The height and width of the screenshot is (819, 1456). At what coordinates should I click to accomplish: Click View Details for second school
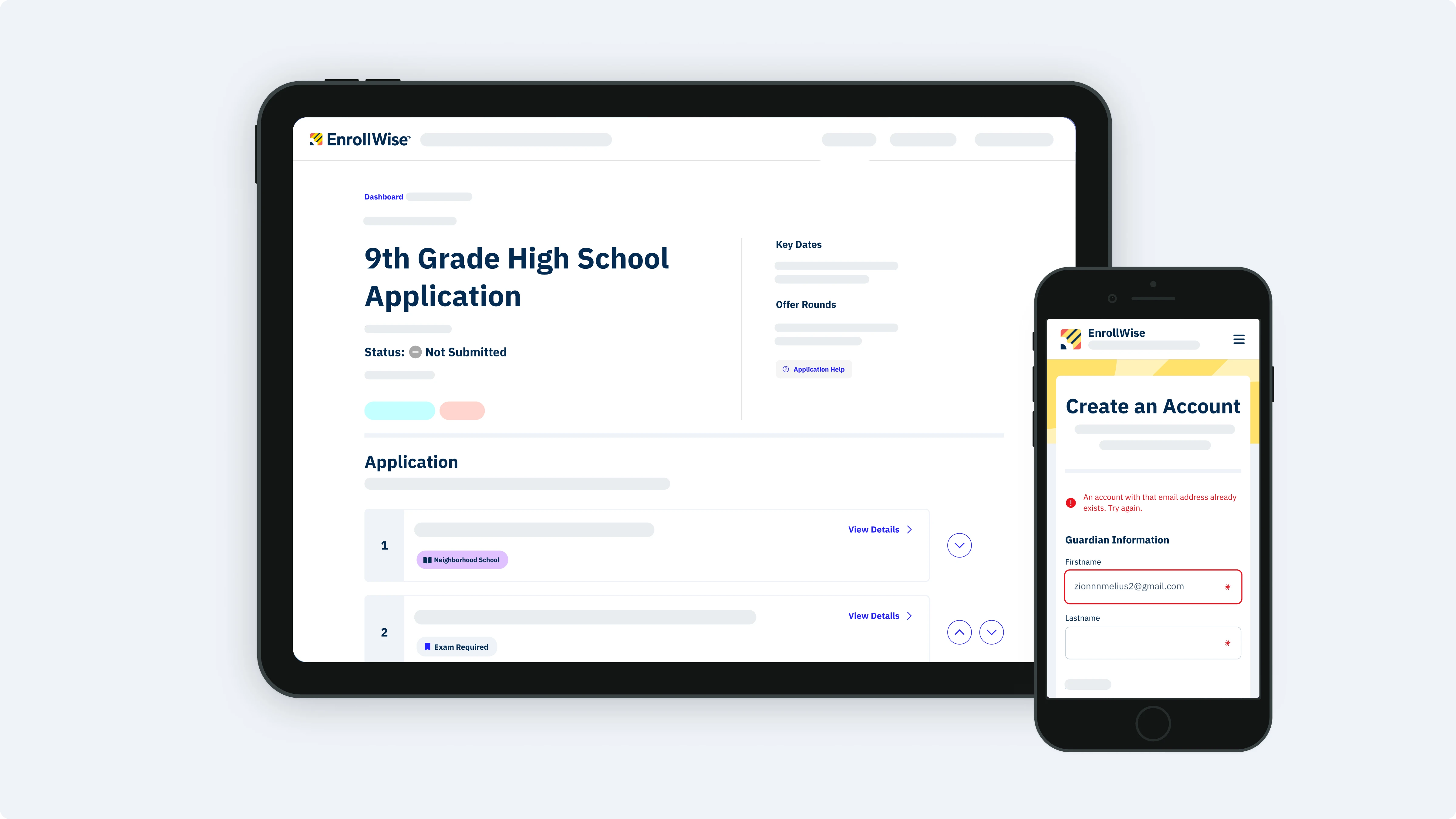tap(879, 615)
